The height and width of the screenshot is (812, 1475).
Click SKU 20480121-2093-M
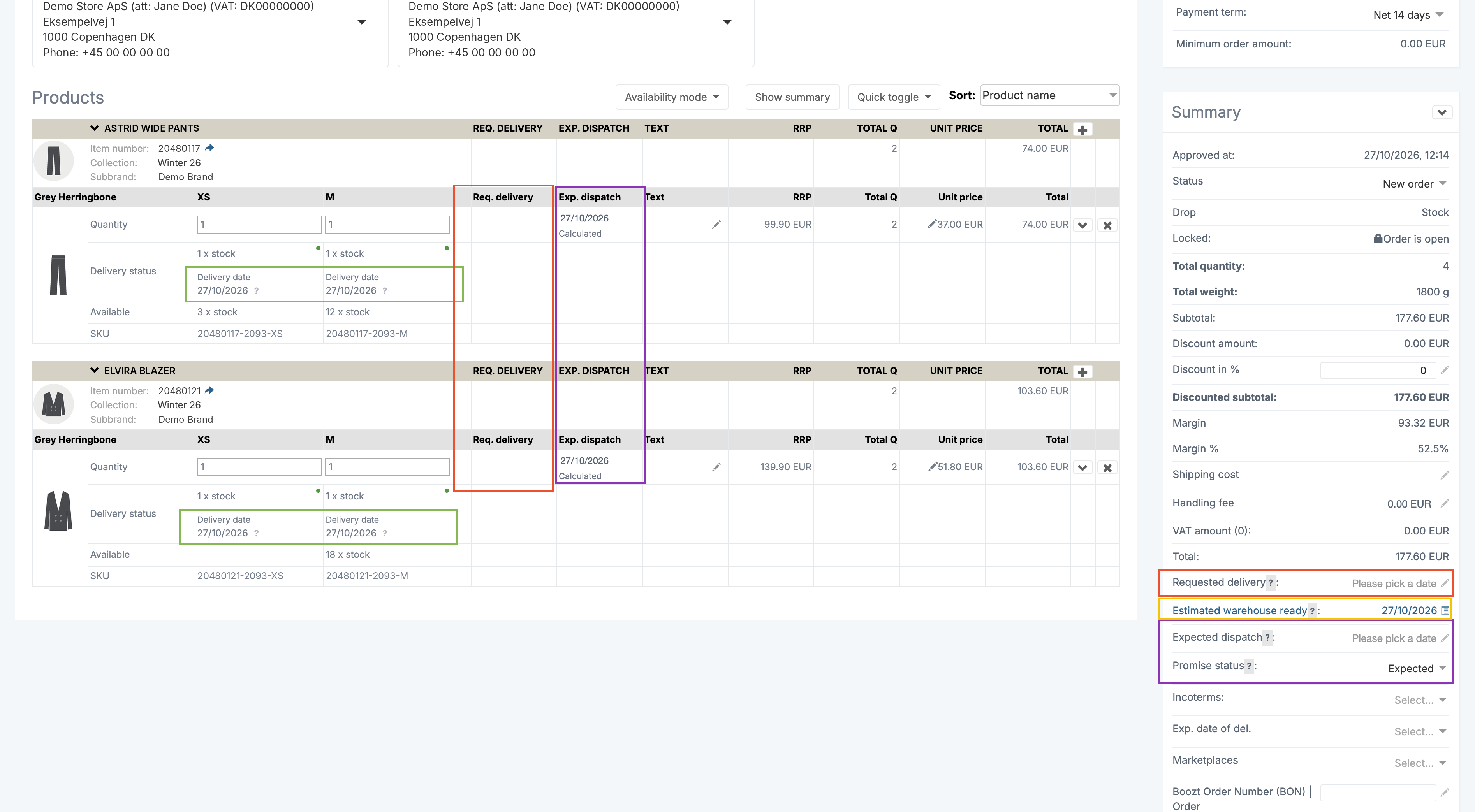pos(367,576)
